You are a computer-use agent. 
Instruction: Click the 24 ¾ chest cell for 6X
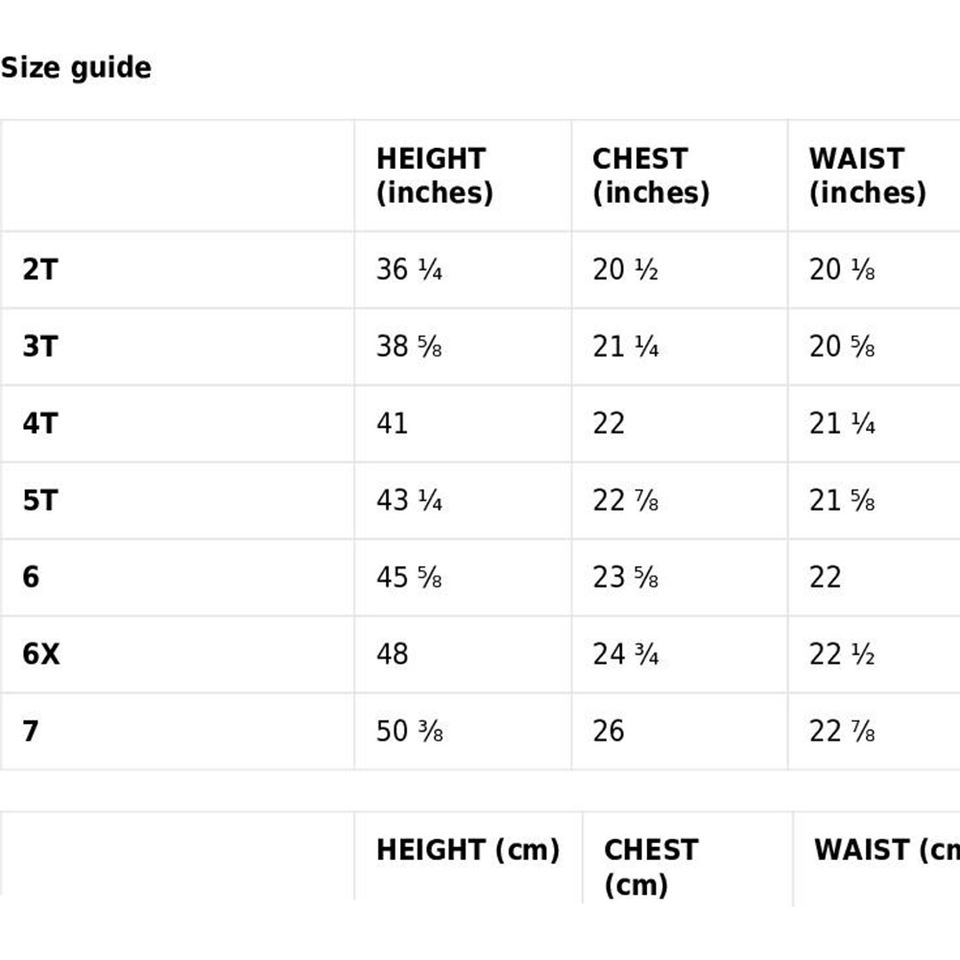tap(625, 654)
